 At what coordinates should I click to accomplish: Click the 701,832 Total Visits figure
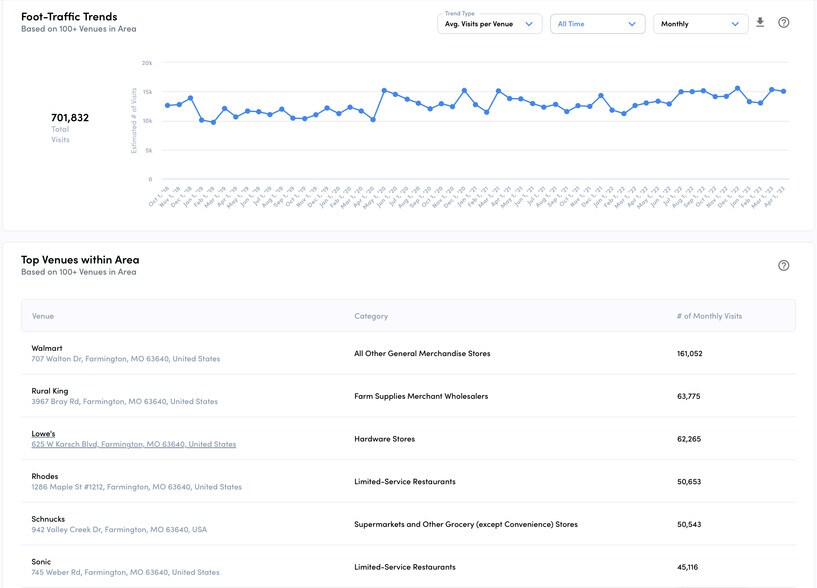pyautogui.click(x=70, y=118)
